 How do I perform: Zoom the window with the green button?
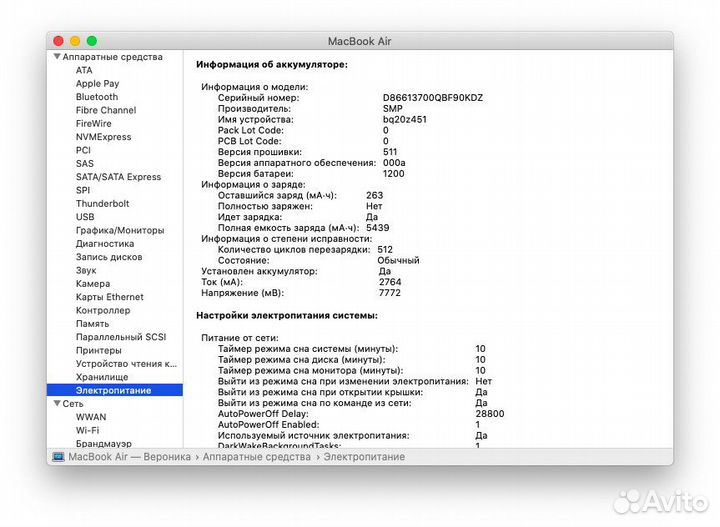[x=92, y=41]
